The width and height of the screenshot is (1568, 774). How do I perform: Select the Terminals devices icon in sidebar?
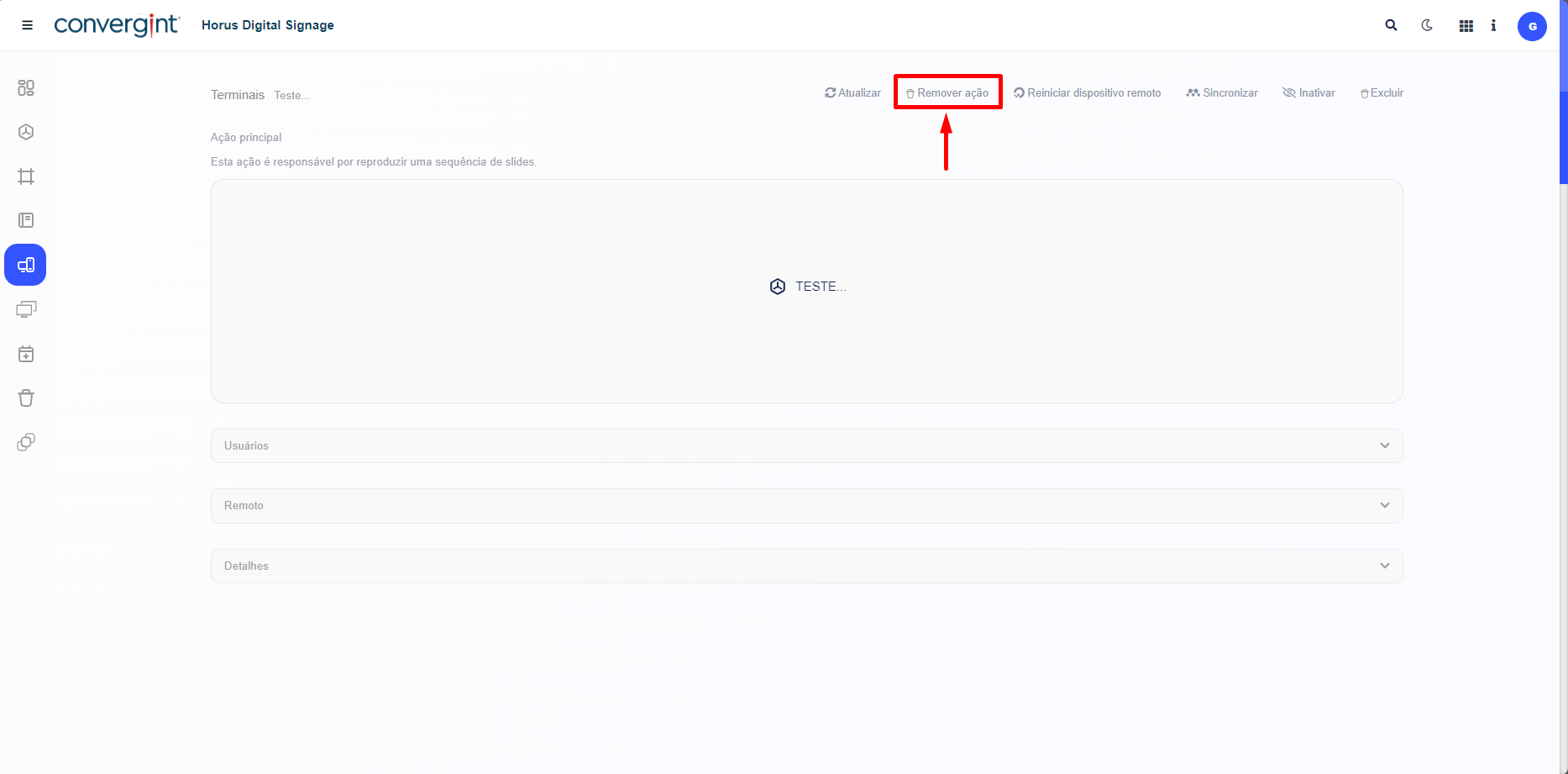(x=26, y=266)
